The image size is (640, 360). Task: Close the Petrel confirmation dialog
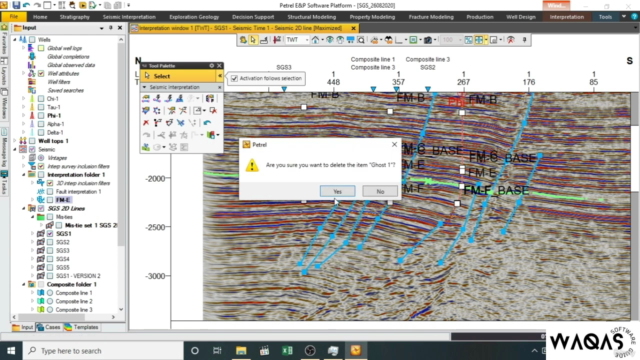tap(394, 144)
